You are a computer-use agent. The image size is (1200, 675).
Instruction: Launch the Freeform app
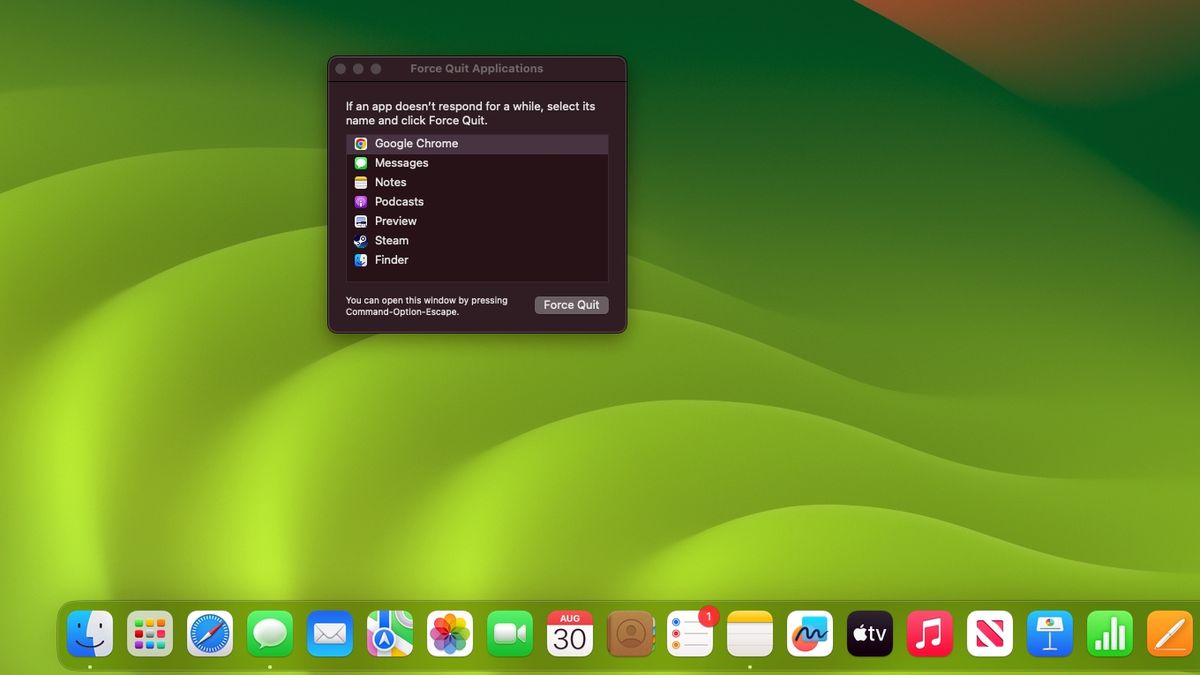tap(810, 633)
